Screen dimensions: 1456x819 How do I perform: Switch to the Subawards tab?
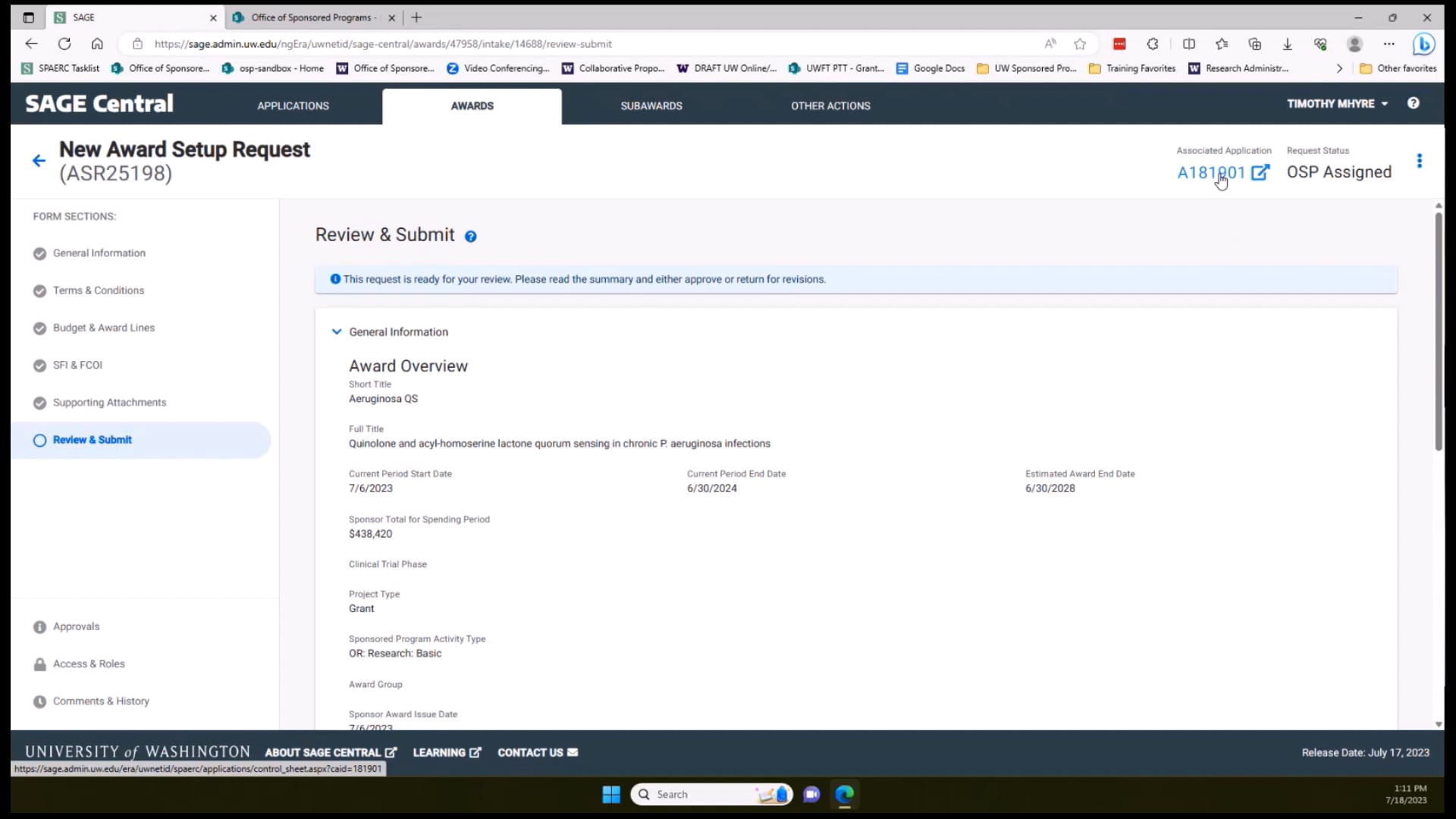point(651,106)
